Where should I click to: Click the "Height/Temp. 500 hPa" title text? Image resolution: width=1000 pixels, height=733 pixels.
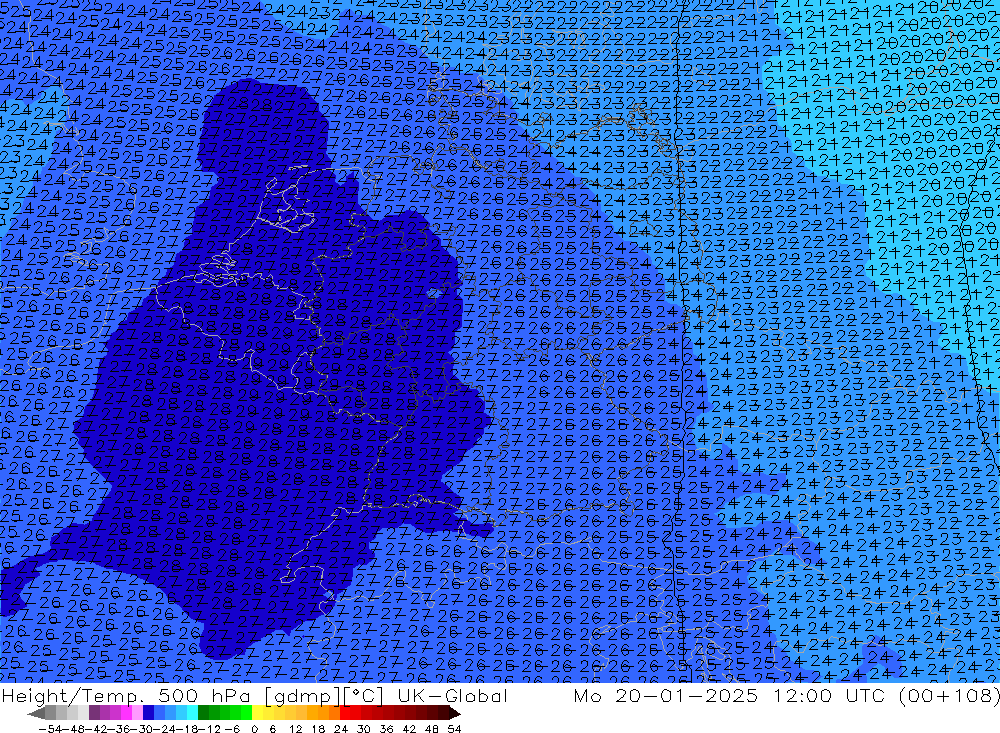(124, 695)
